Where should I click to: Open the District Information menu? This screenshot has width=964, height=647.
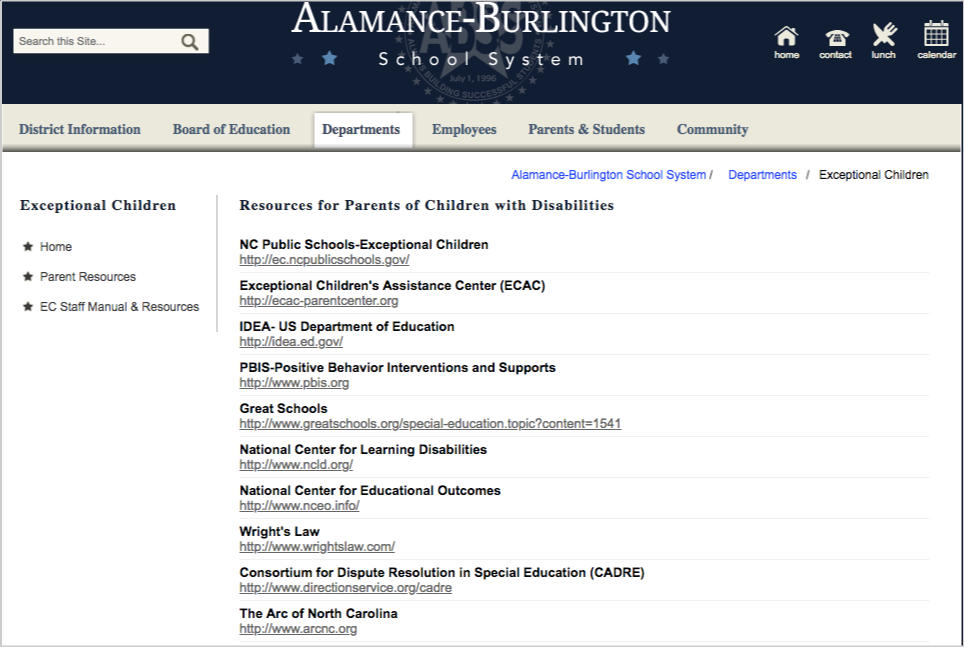coord(80,129)
